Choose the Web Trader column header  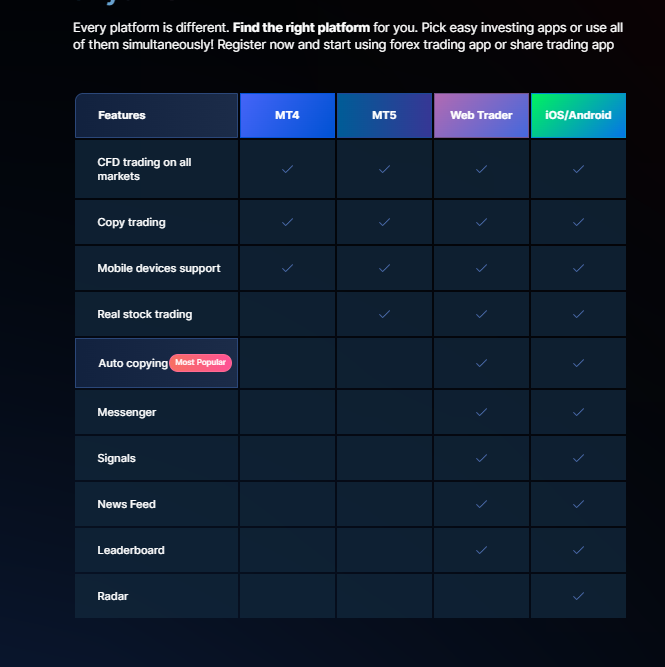click(481, 115)
